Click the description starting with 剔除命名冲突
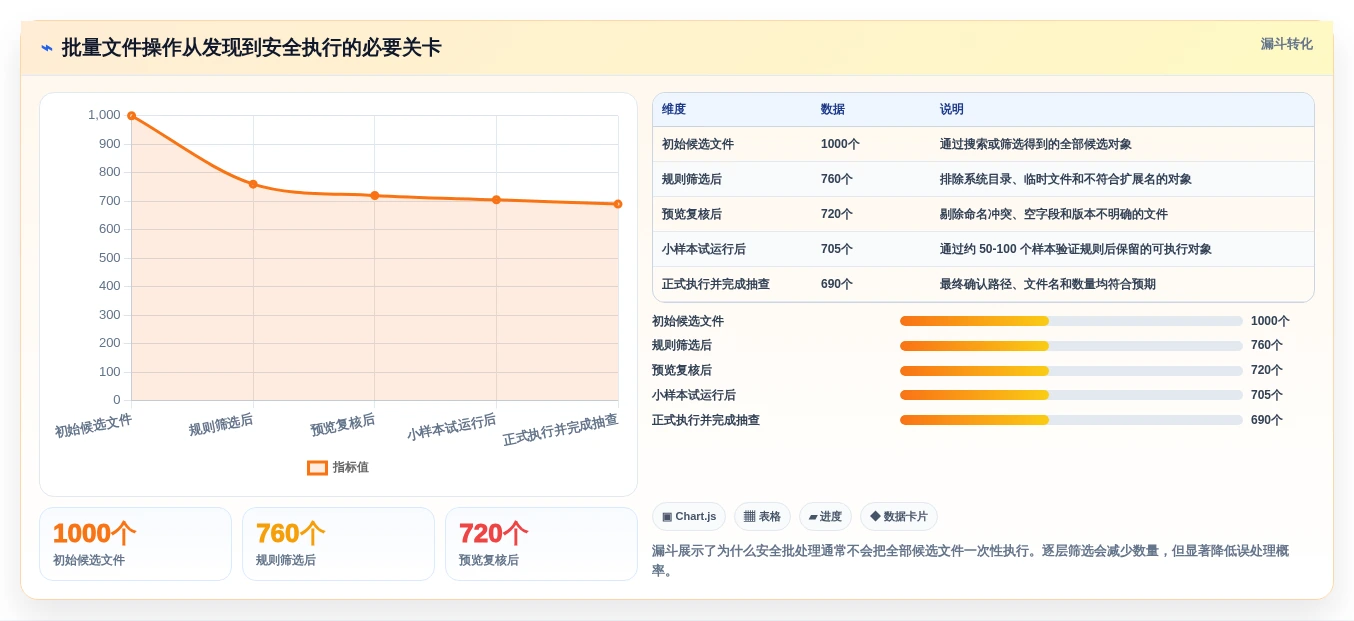This screenshot has width=1354, height=621. (x=1054, y=214)
